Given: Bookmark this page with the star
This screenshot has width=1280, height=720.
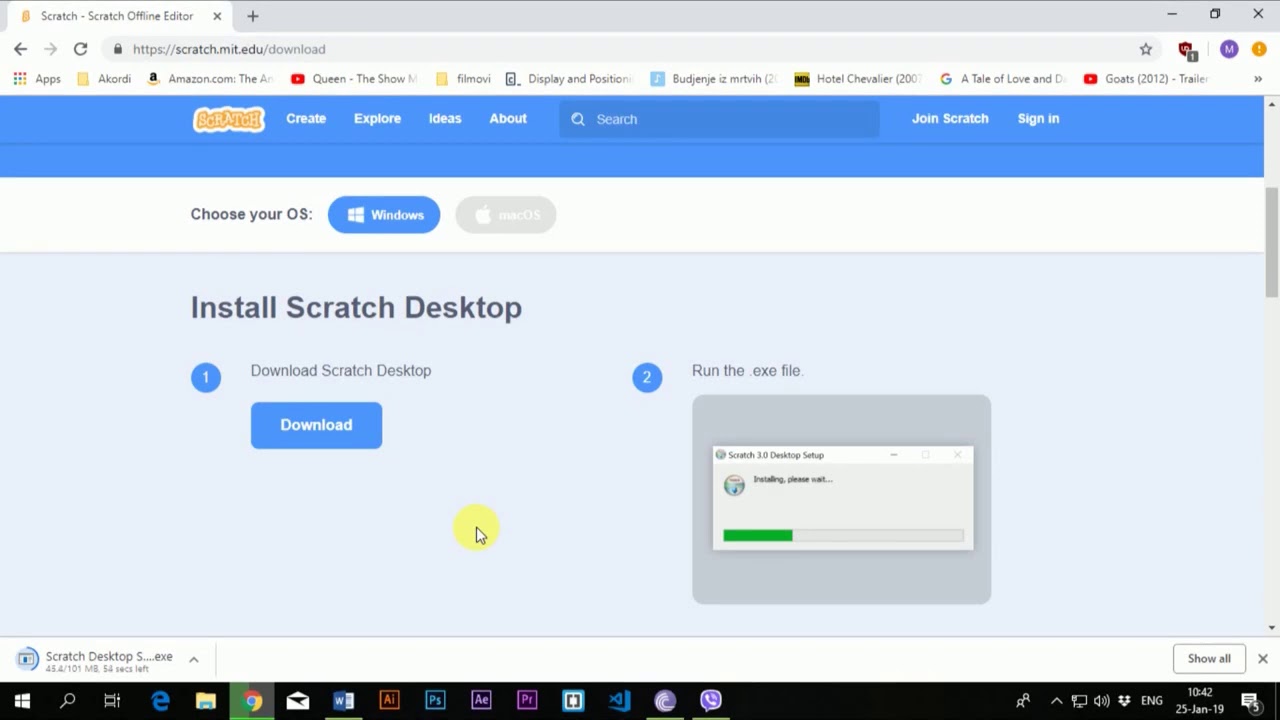Looking at the screenshot, I should coord(1146,49).
